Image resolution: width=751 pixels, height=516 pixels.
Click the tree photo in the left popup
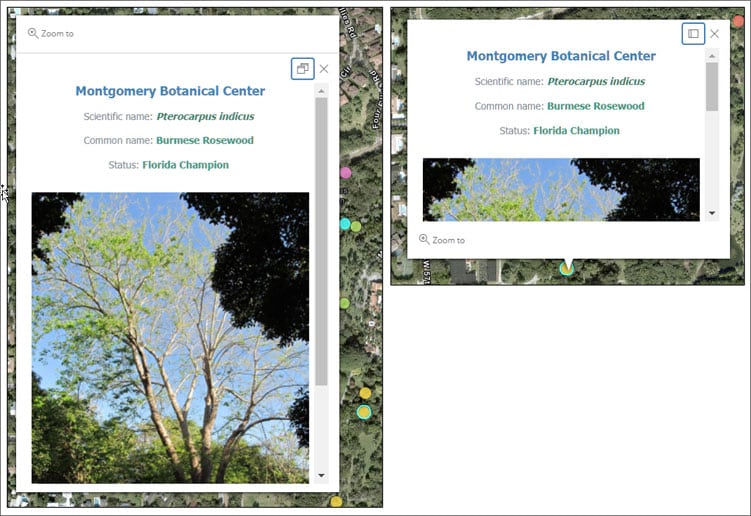170,338
